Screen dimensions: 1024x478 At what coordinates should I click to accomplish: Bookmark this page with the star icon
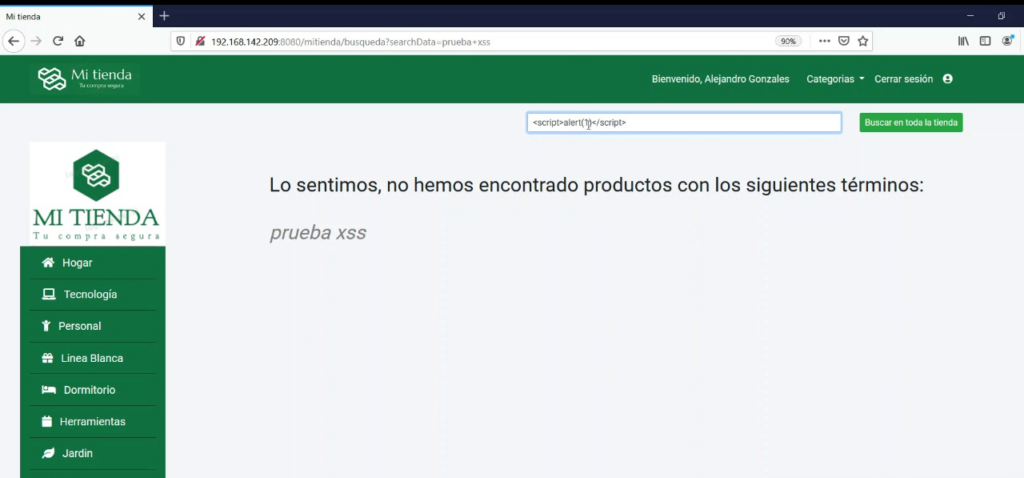[863, 41]
